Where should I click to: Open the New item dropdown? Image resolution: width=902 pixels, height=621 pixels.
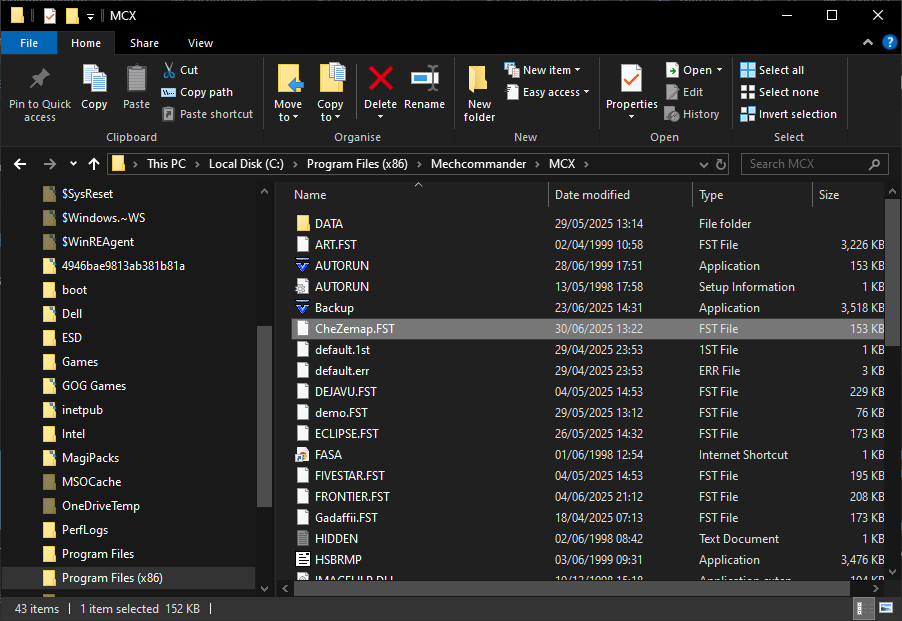click(544, 70)
